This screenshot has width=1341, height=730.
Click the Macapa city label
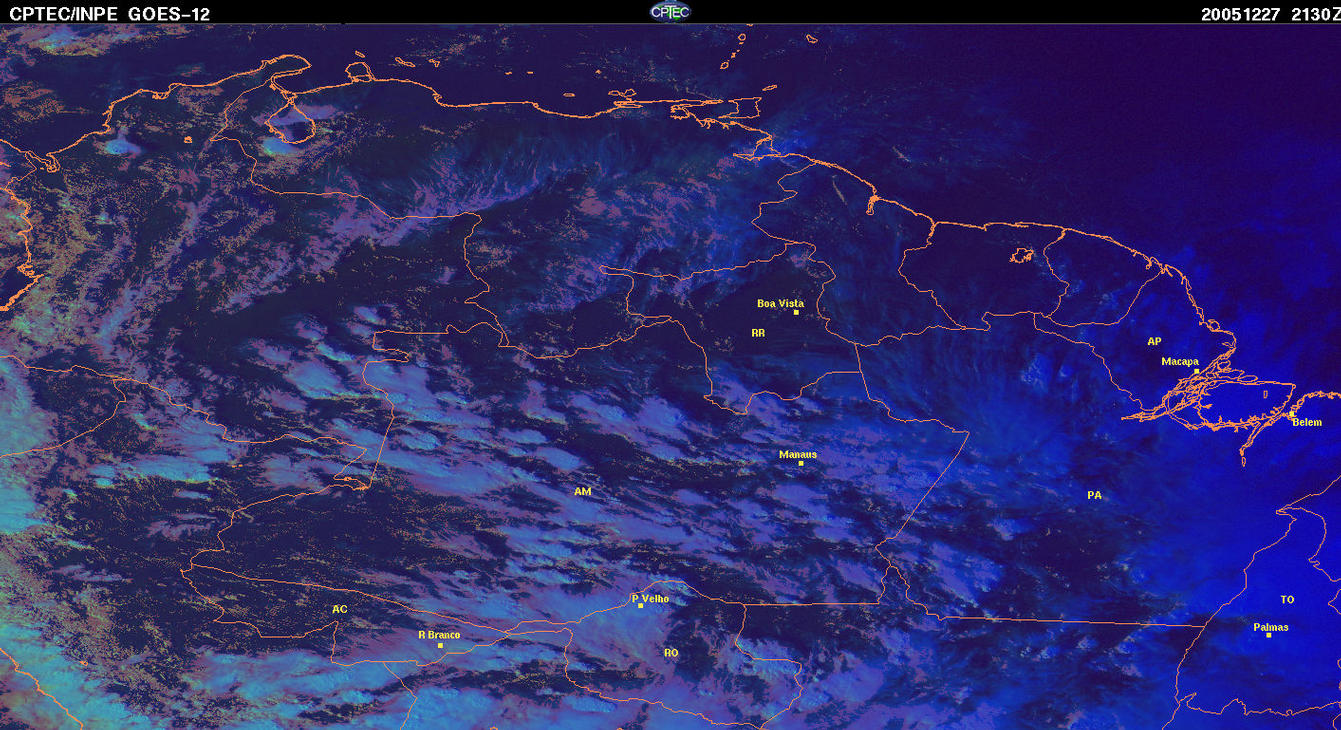point(1180,361)
